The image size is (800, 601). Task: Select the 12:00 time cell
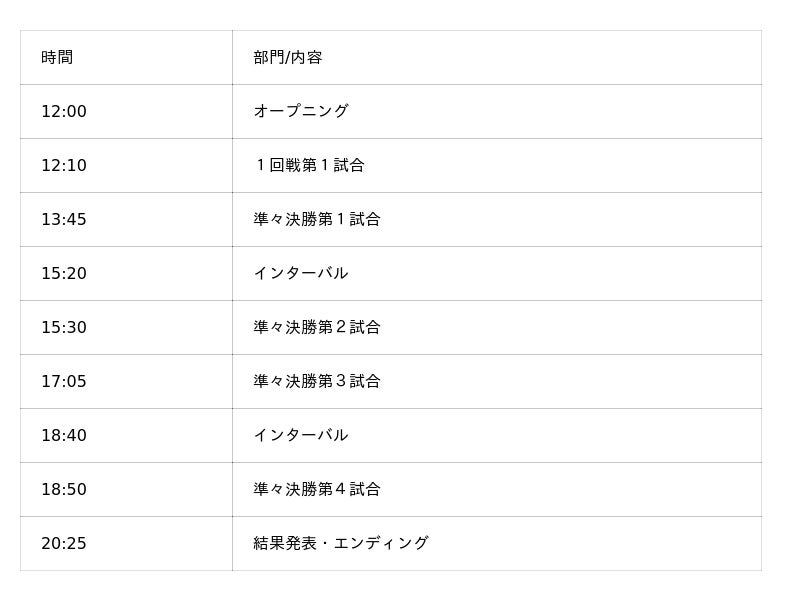(64, 112)
